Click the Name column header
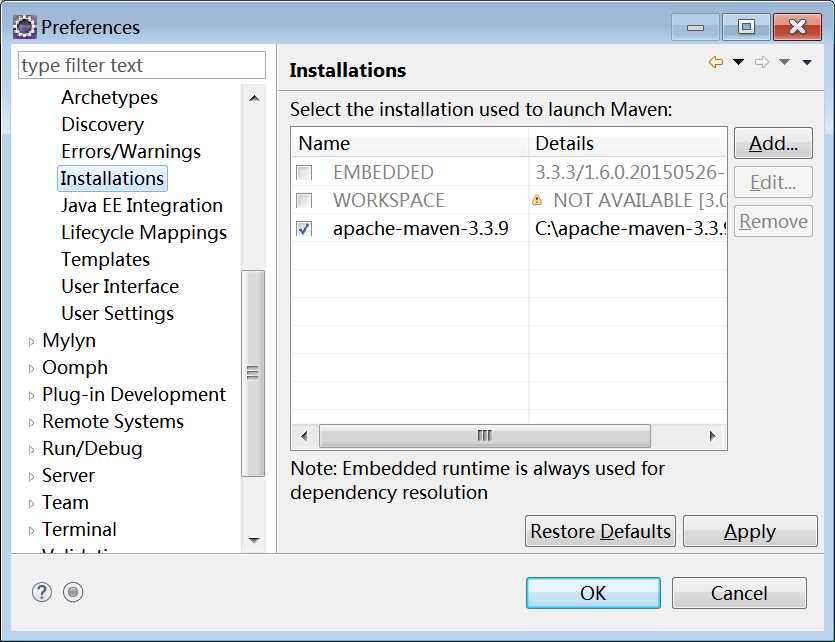This screenshot has width=835, height=642. [x=410, y=143]
